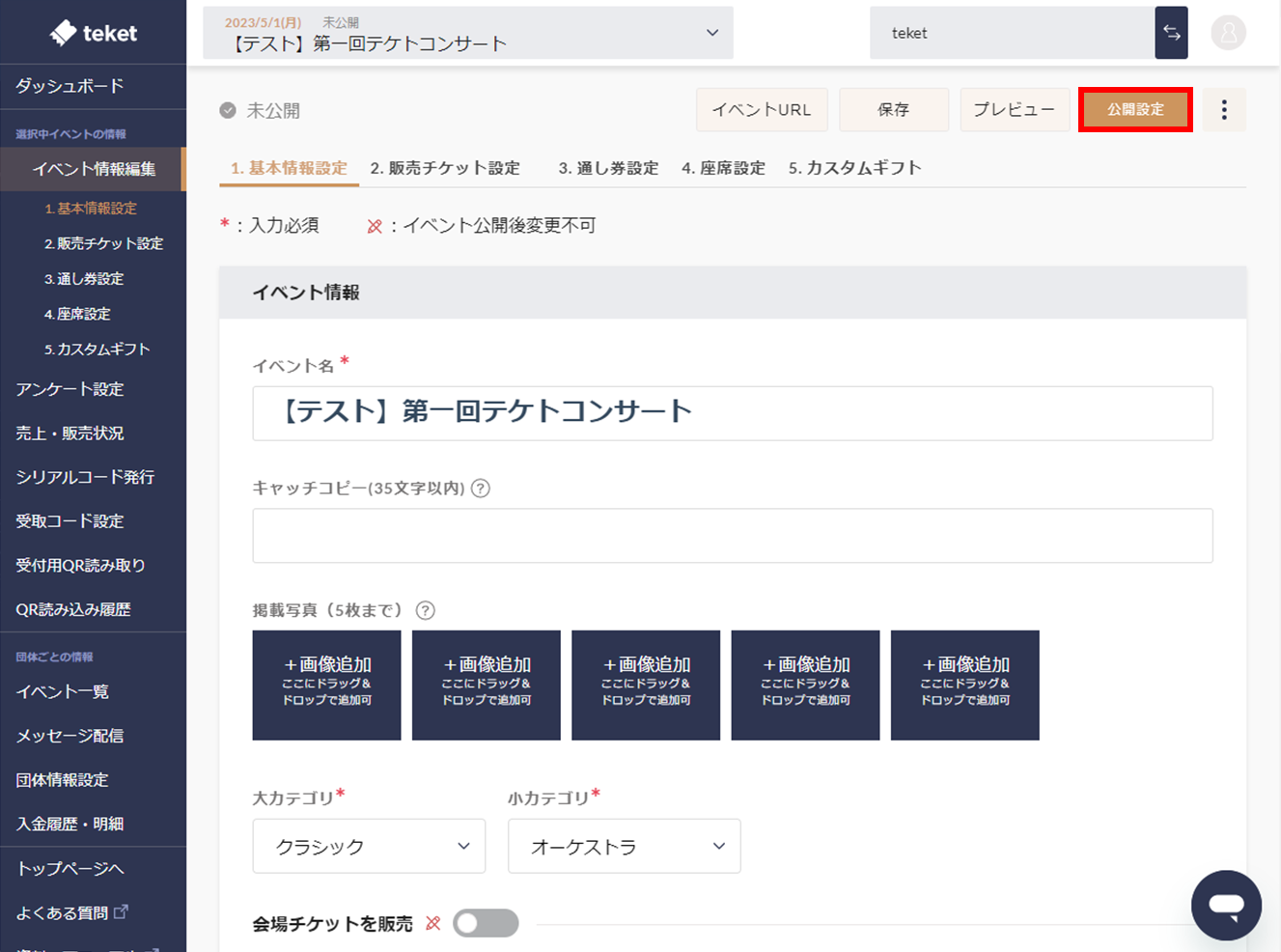Open the chat support bubble
Image resolution: width=1281 pixels, height=952 pixels.
click(1226, 905)
